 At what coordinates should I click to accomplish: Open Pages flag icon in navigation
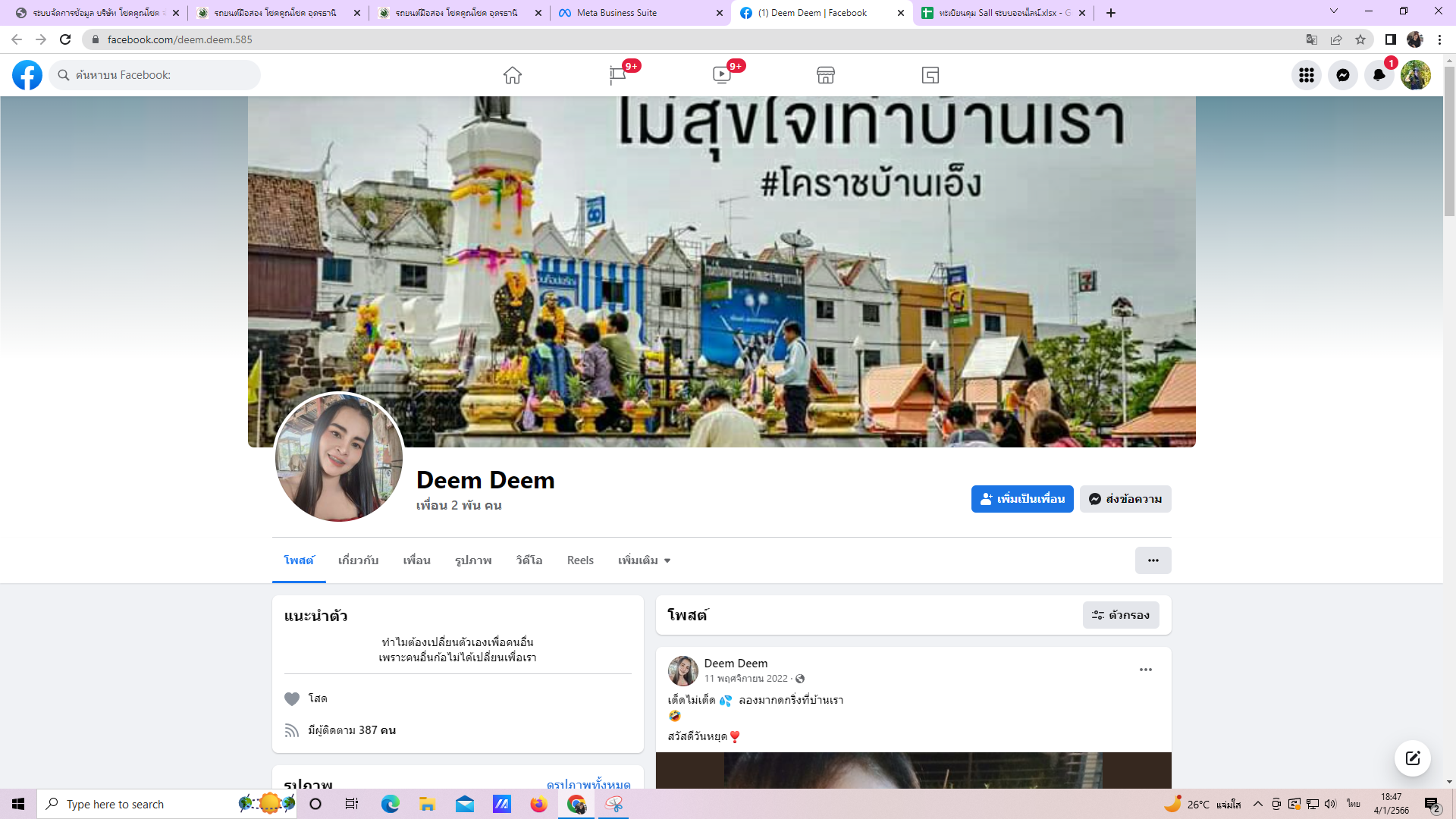point(617,75)
